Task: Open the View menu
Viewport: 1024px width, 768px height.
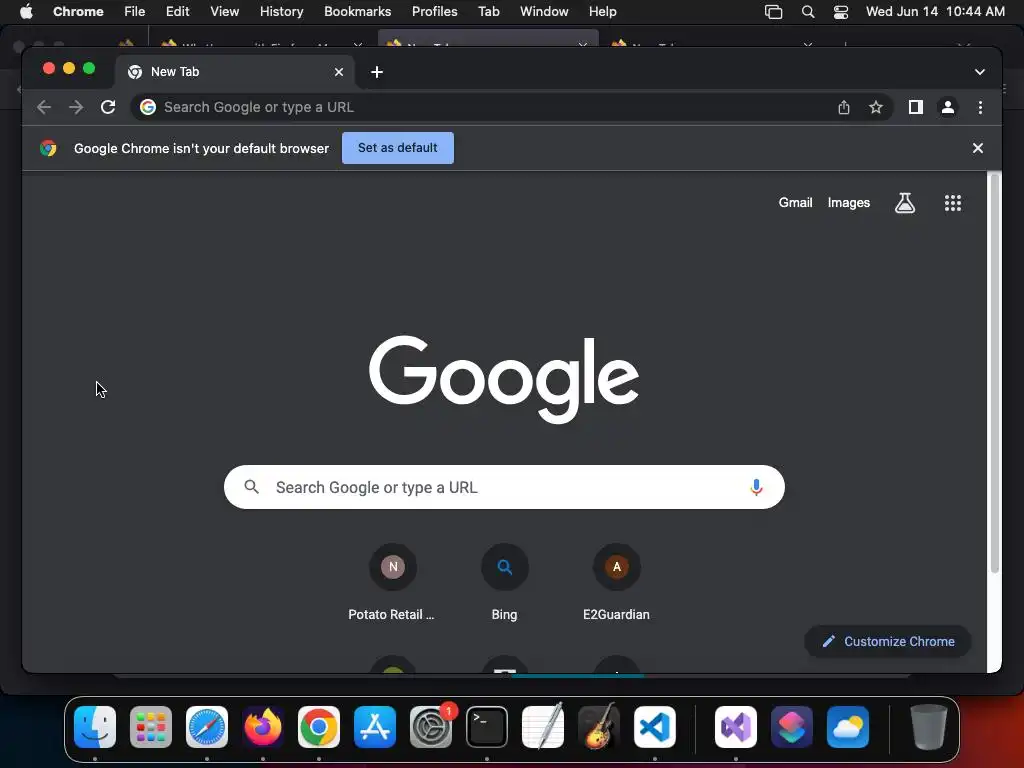Action: [x=224, y=11]
